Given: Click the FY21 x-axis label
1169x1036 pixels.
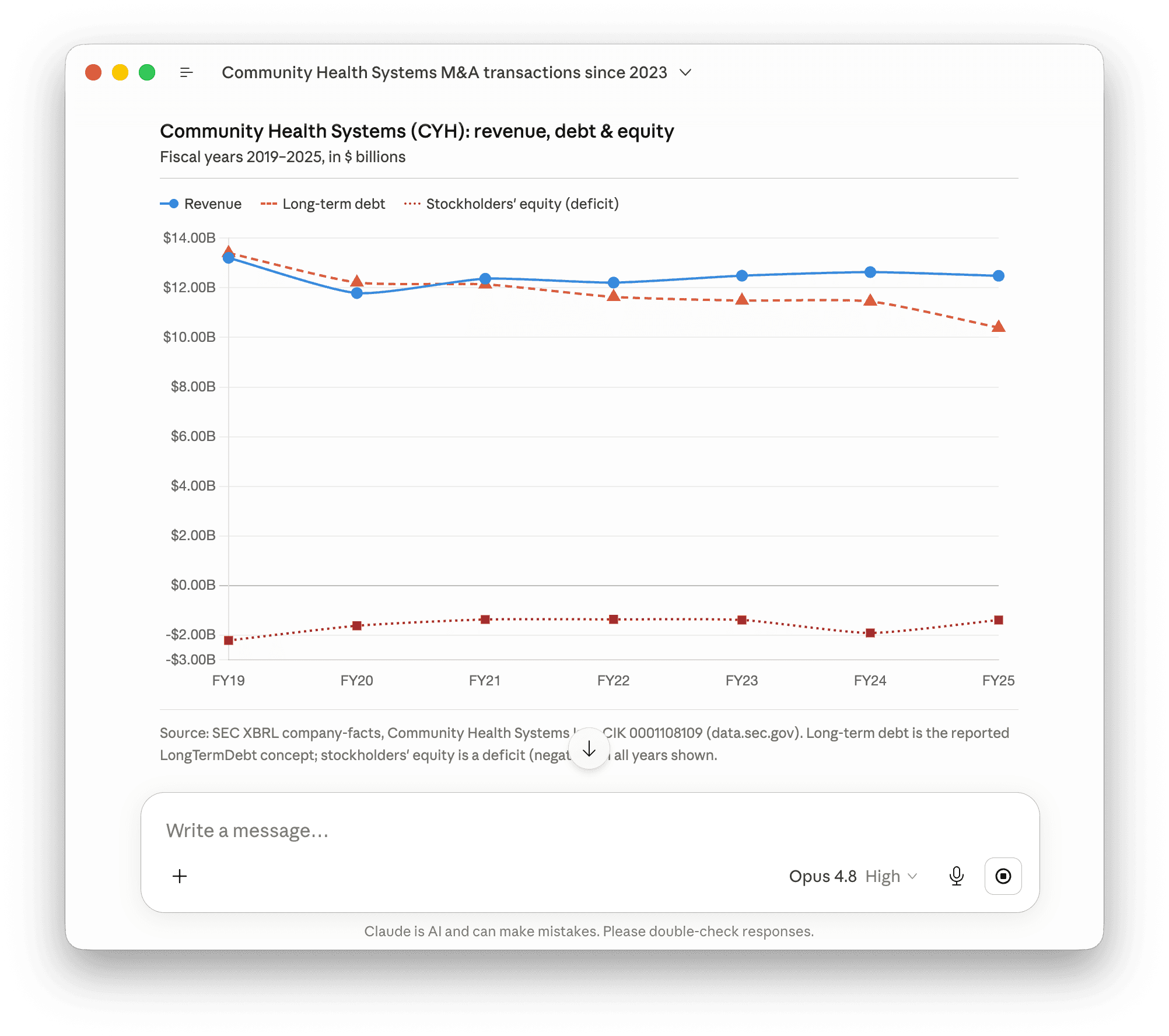Looking at the screenshot, I should pyautogui.click(x=485, y=681).
